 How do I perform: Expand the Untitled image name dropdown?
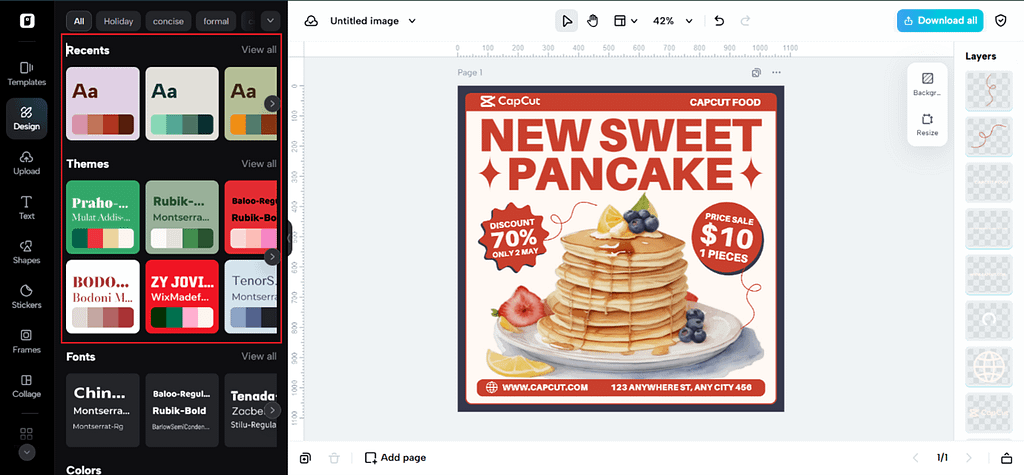pos(412,20)
